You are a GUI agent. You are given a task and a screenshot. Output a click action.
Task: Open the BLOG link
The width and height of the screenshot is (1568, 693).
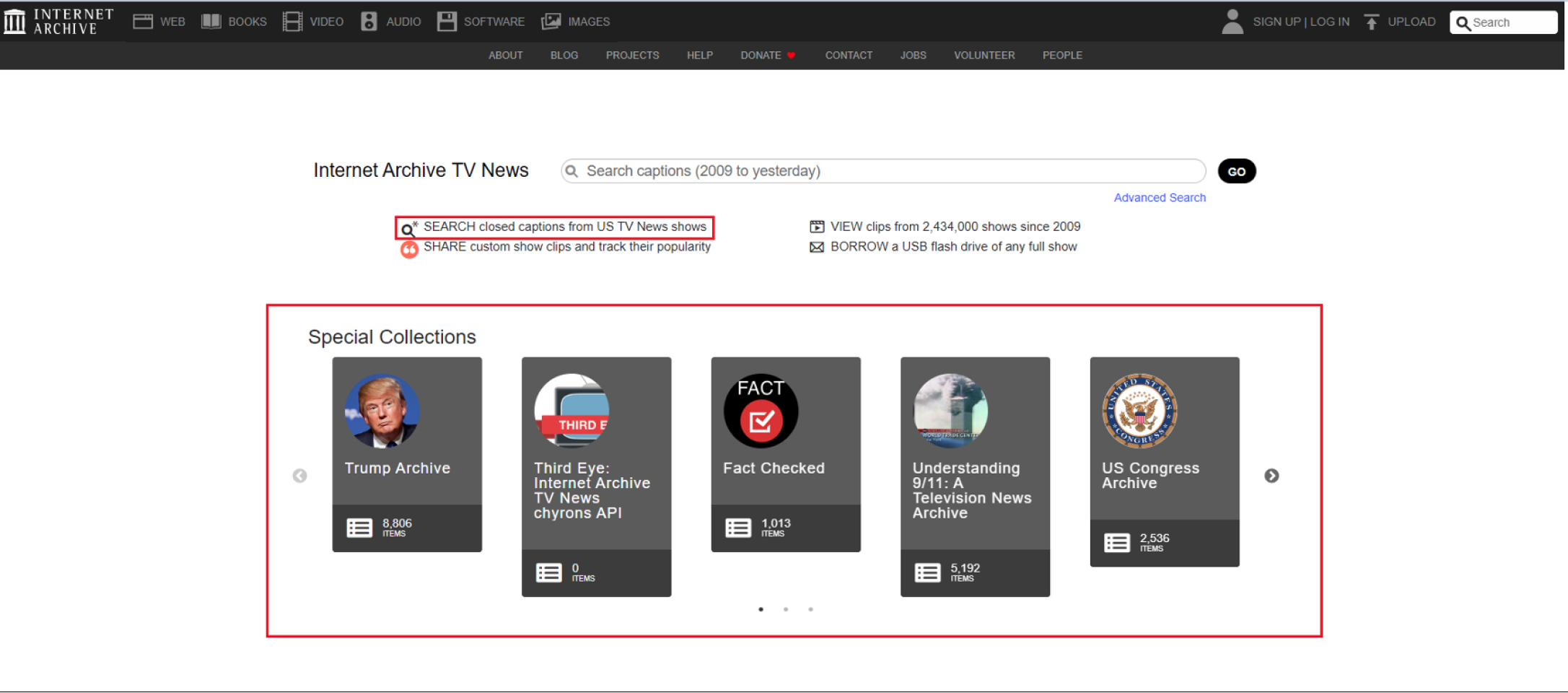click(x=564, y=56)
